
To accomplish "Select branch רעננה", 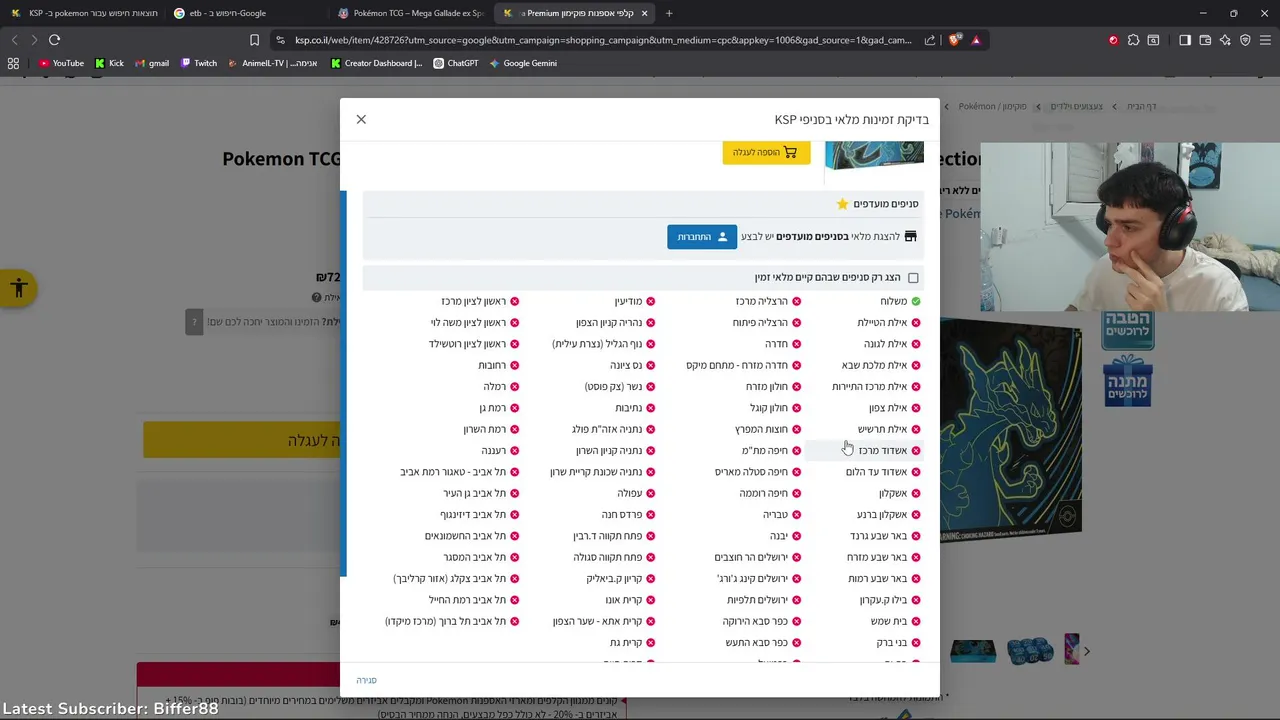I will (x=494, y=451).
